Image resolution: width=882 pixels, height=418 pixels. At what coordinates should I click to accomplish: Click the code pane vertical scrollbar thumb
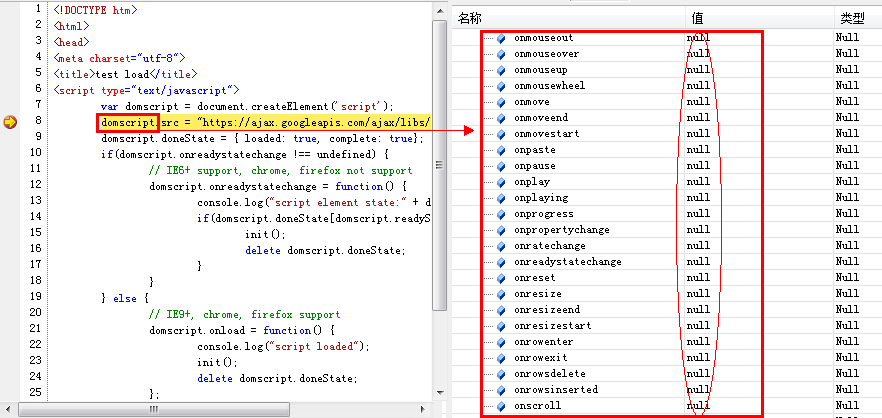(x=440, y=164)
